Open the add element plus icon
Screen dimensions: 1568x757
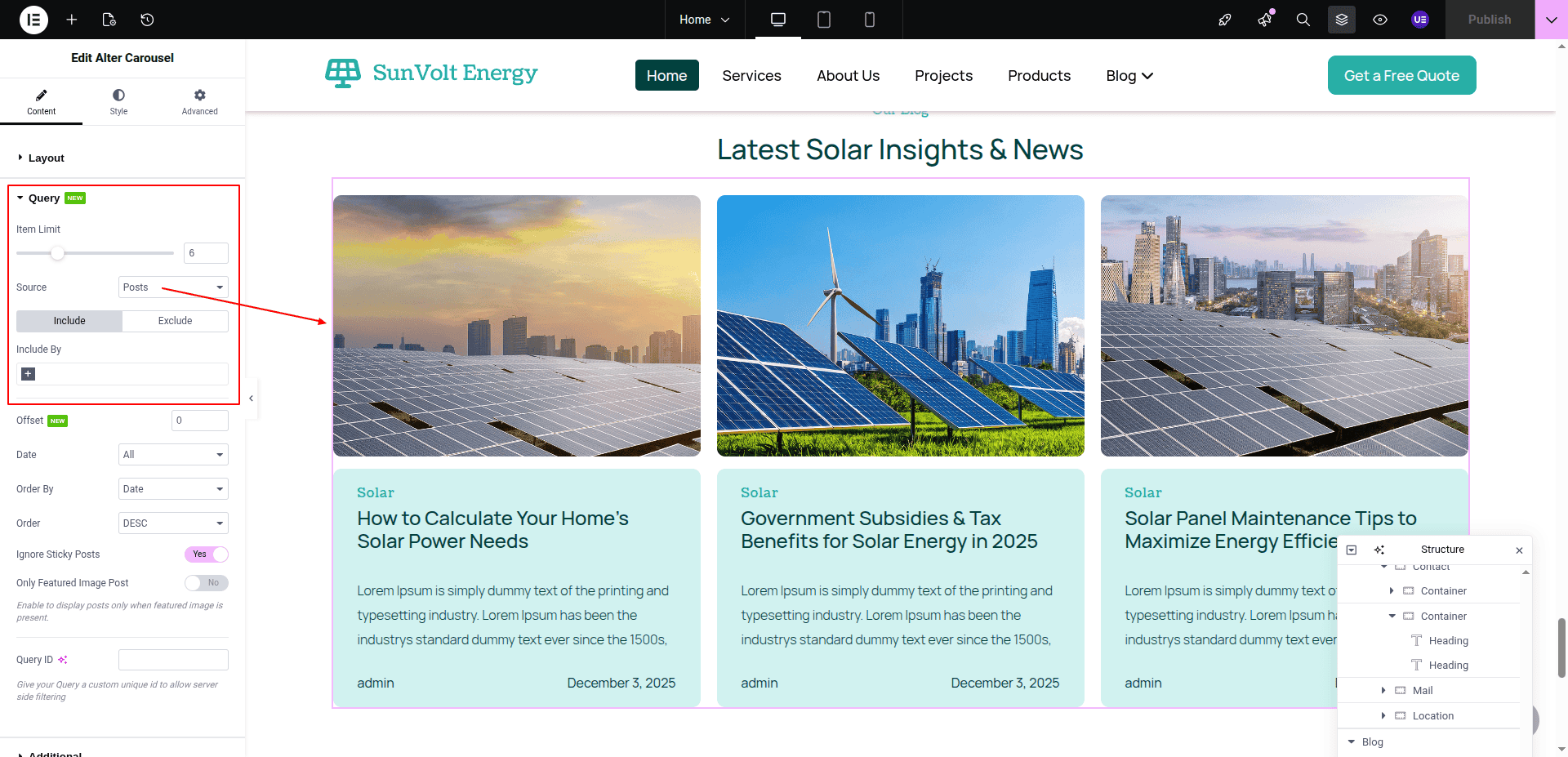click(x=72, y=20)
